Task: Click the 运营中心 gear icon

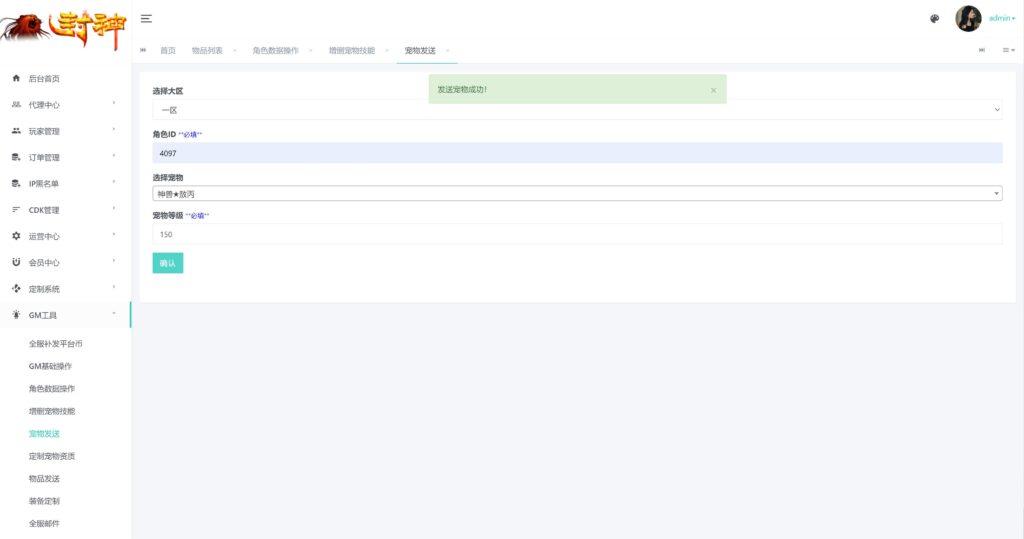Action: 16,236
